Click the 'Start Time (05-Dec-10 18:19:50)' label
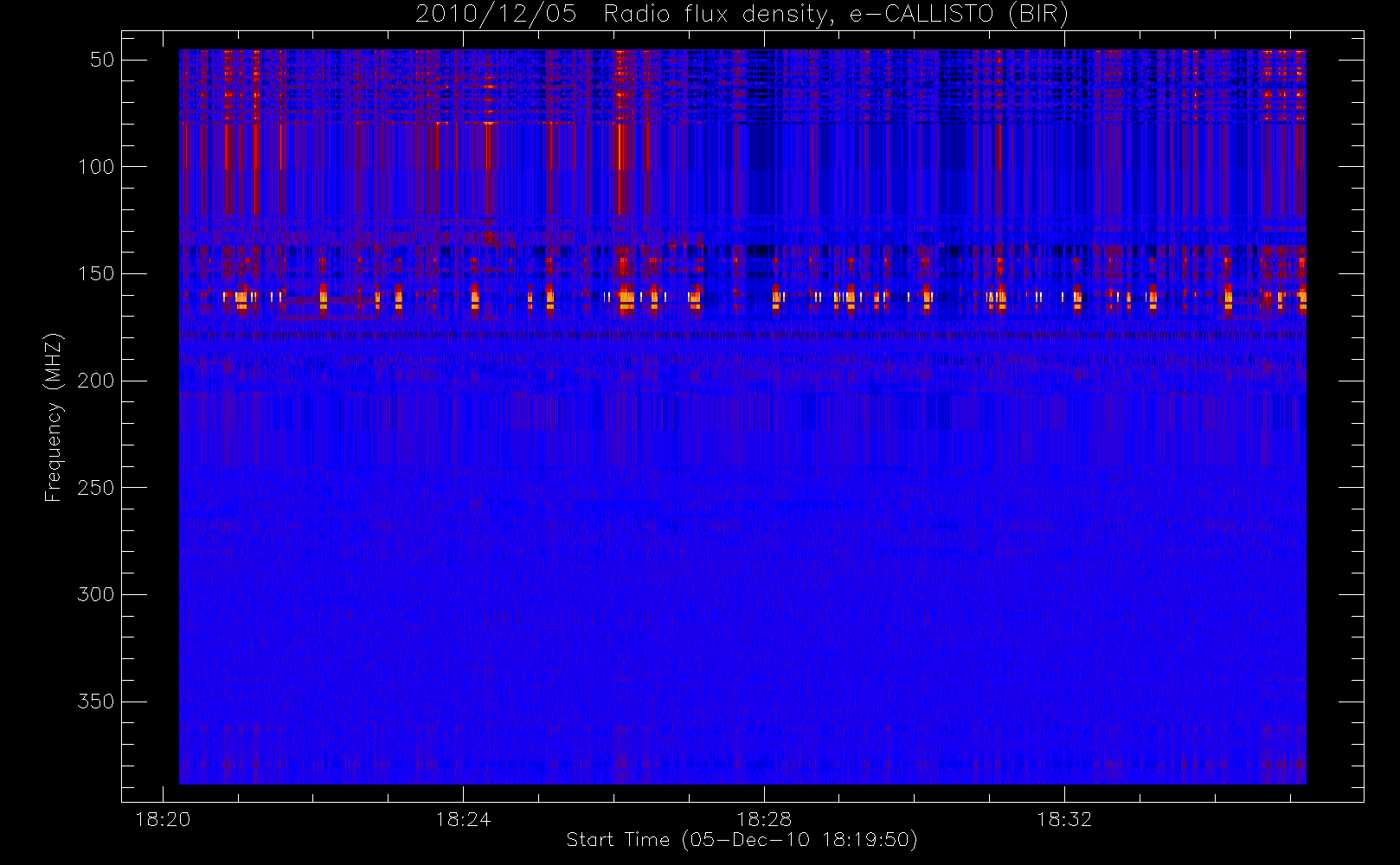The image size is (1400, 865). click(742, 840)
